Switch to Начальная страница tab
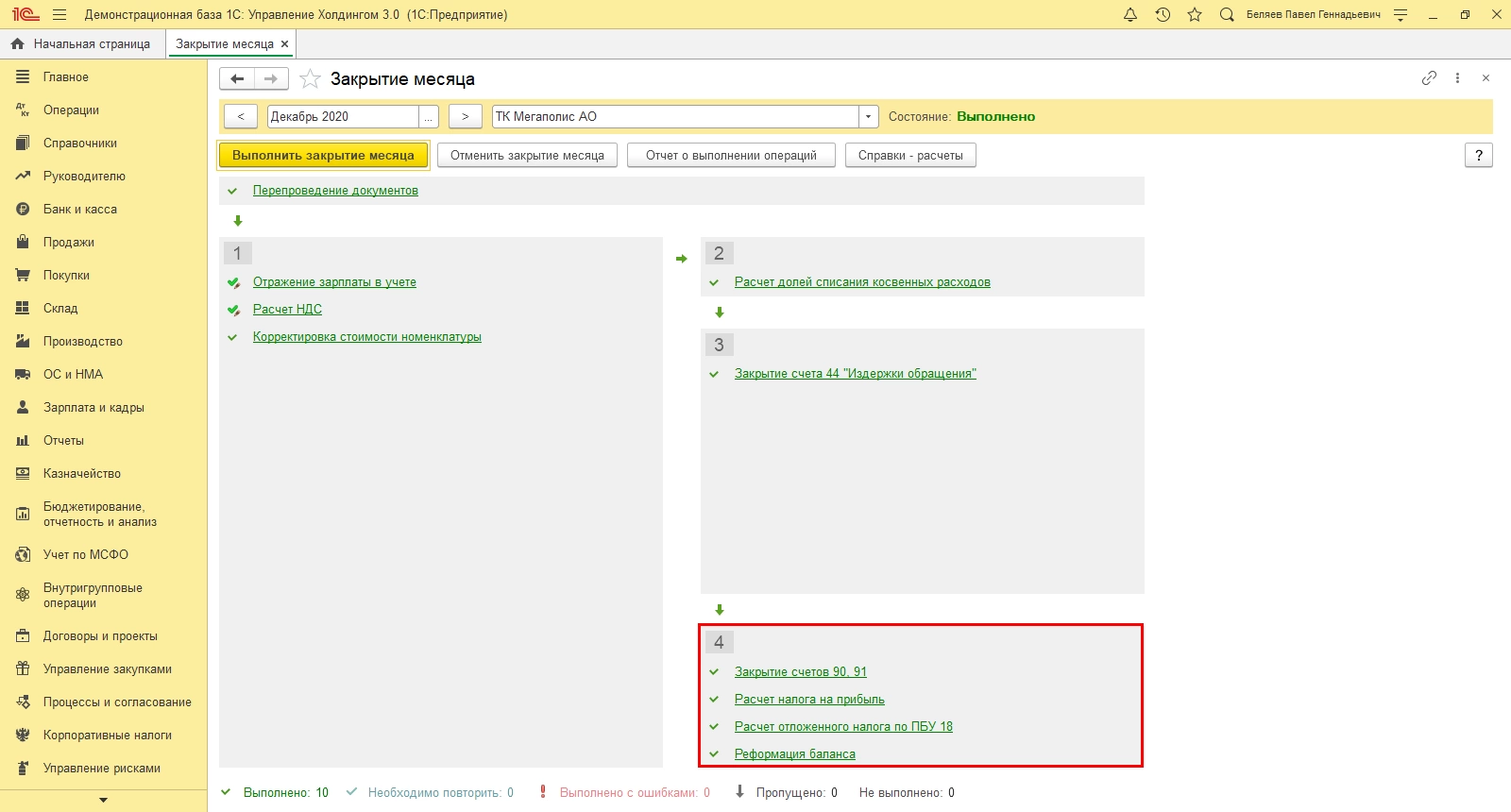1511x812 pixels. (82, 44)
